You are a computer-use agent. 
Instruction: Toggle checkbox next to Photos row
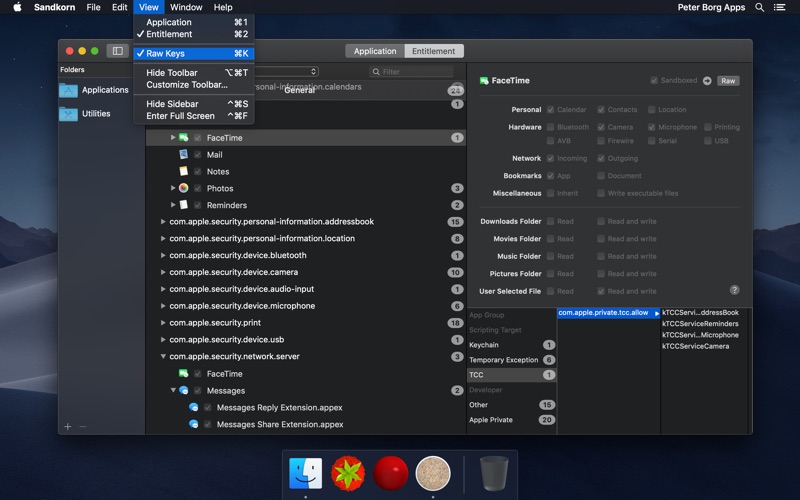pyautogui.click(x=197, y=188)
